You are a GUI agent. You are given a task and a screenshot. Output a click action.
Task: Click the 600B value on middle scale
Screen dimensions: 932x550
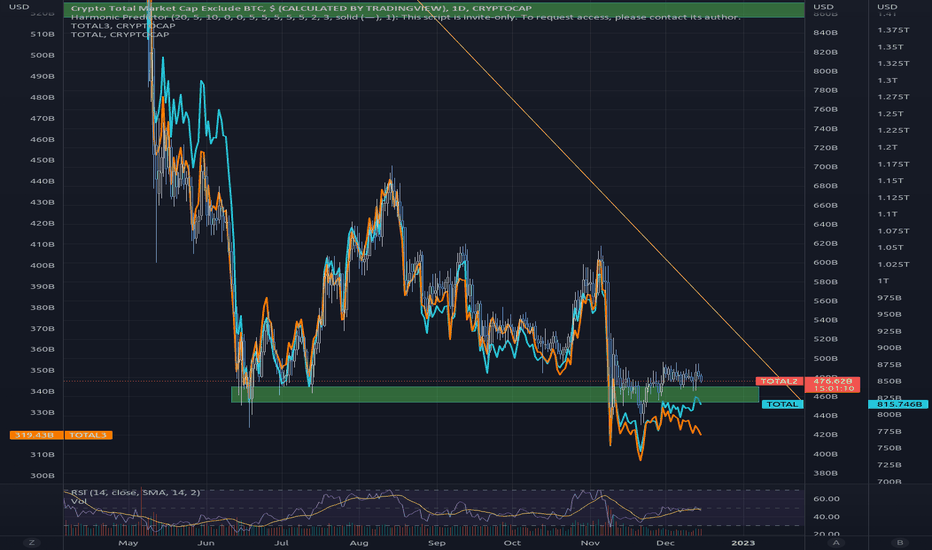pos(826,262)
